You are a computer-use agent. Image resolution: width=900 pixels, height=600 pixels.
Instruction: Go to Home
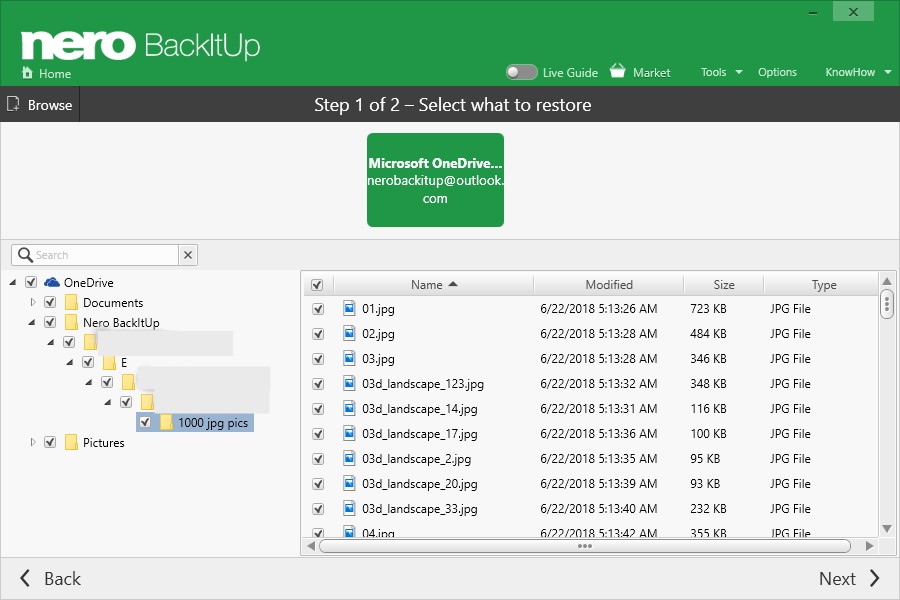tap(55, 73)
